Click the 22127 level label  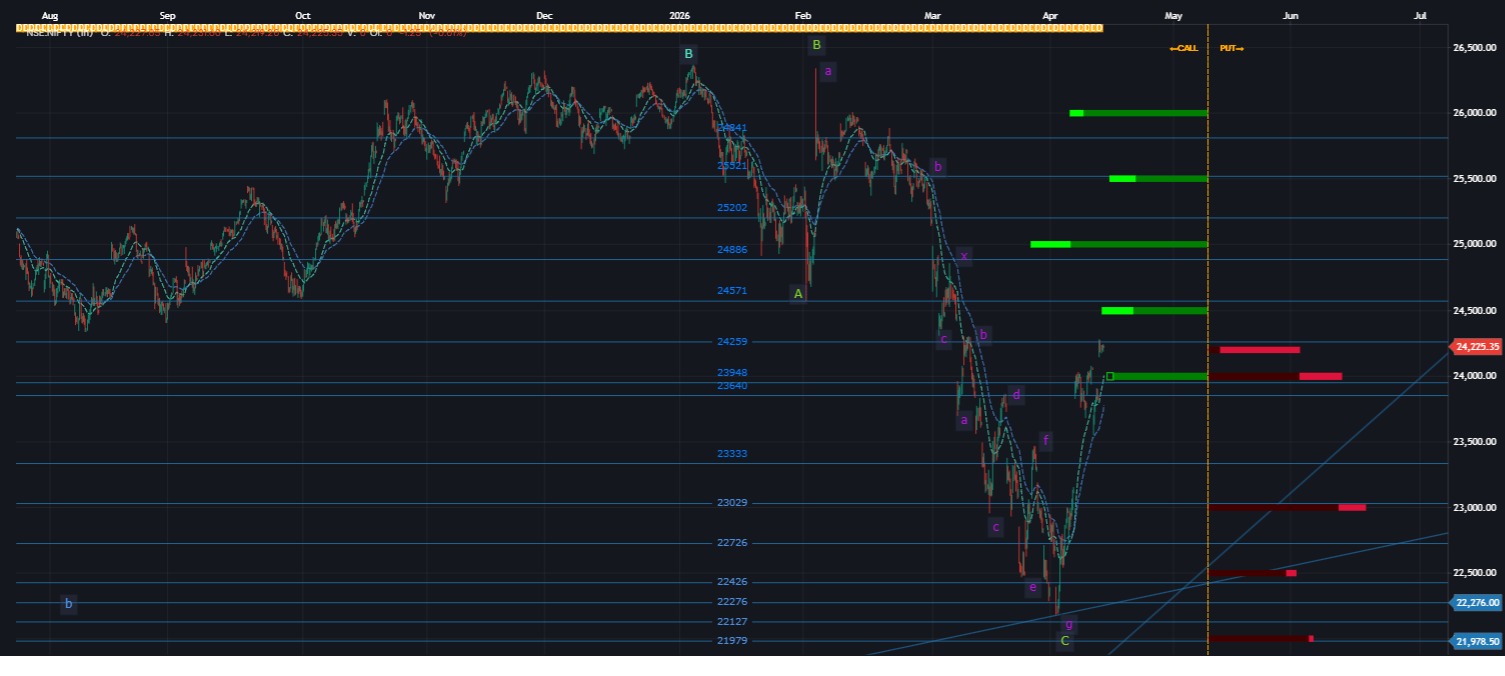(x=732, y=621)
